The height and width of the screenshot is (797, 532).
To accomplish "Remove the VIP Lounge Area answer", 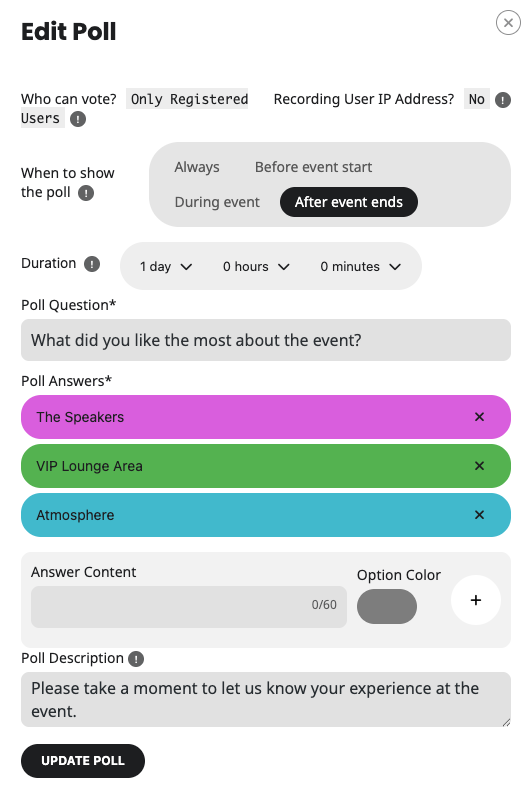I will (x=479, y=466).
